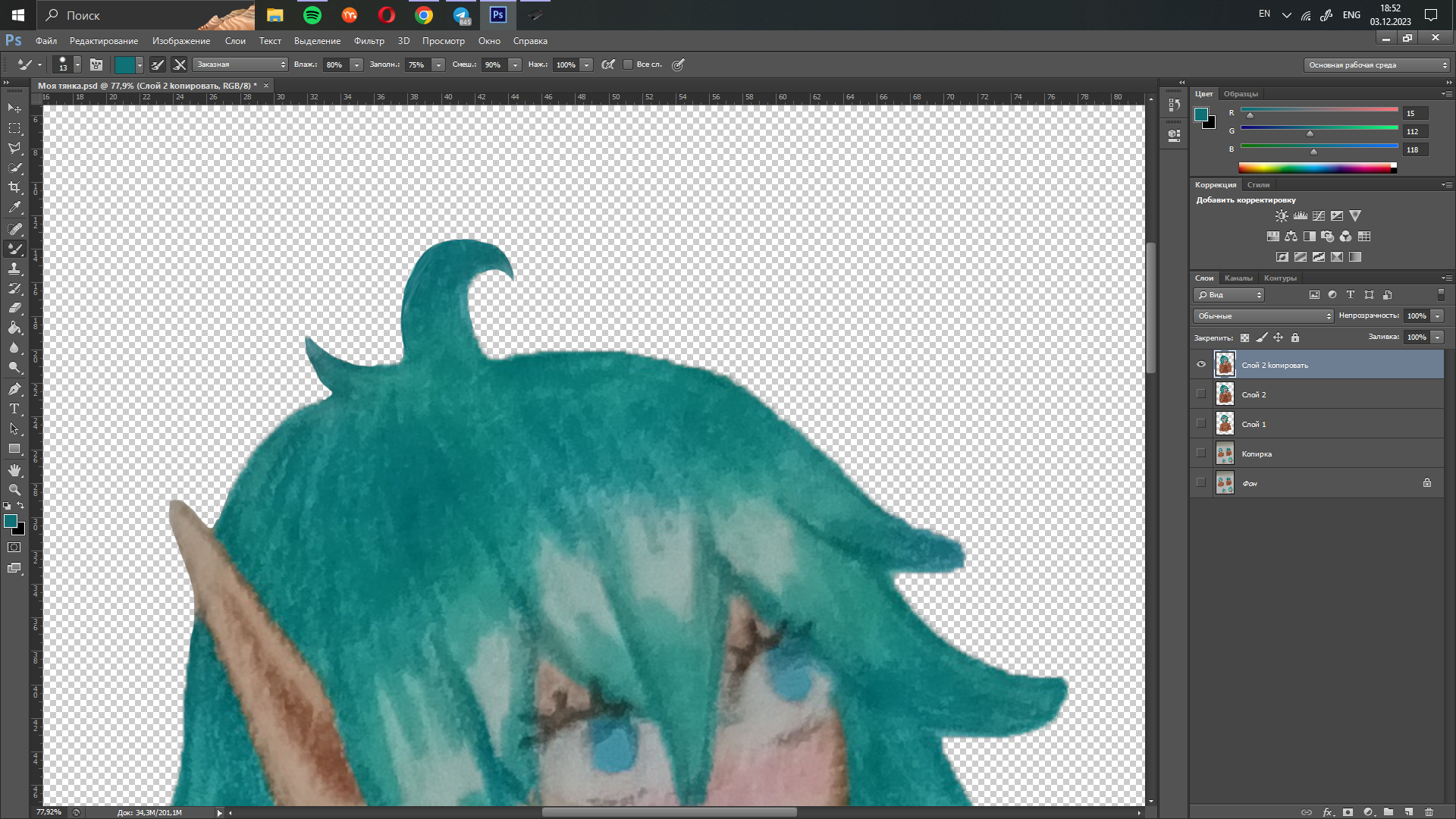This screenshot has height=819, width=1456.
Task: Open the Вид layer filter dropdown
Action: 1229,295
